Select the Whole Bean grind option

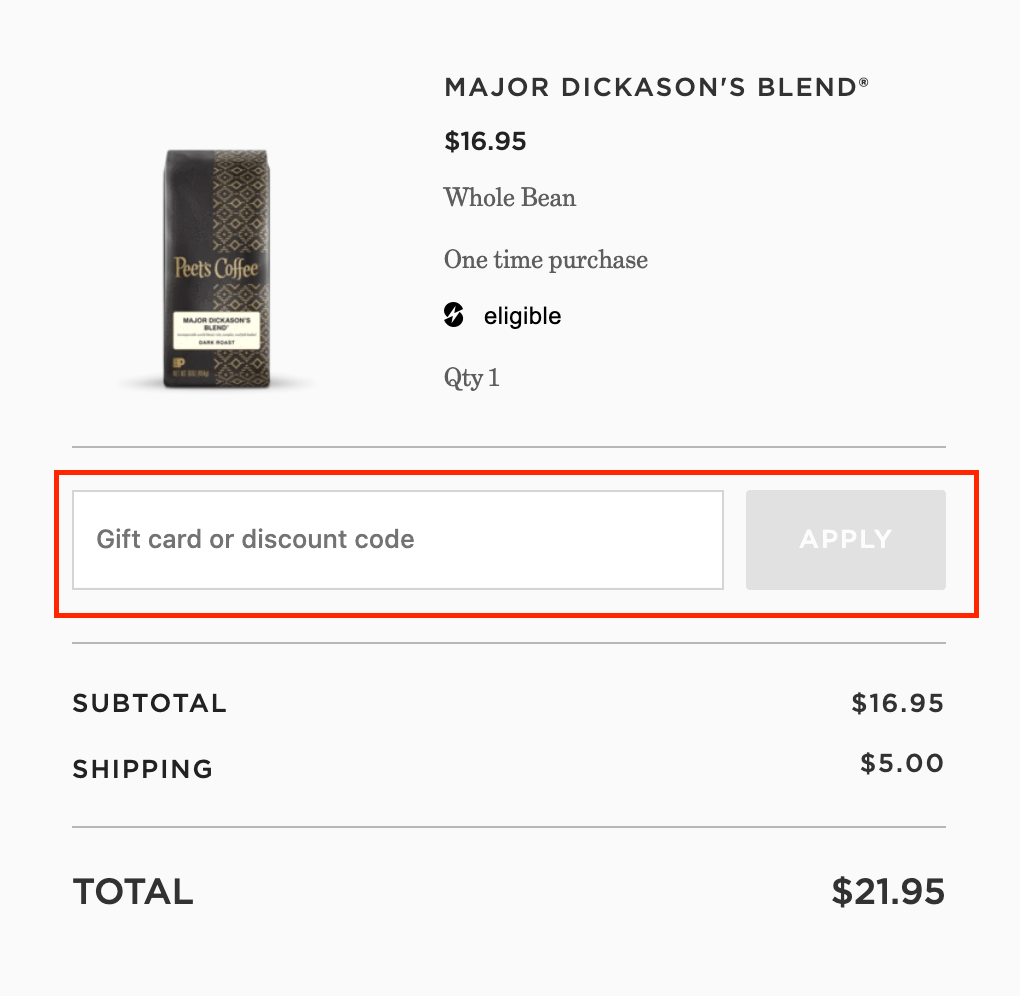(x=510, y=198)
